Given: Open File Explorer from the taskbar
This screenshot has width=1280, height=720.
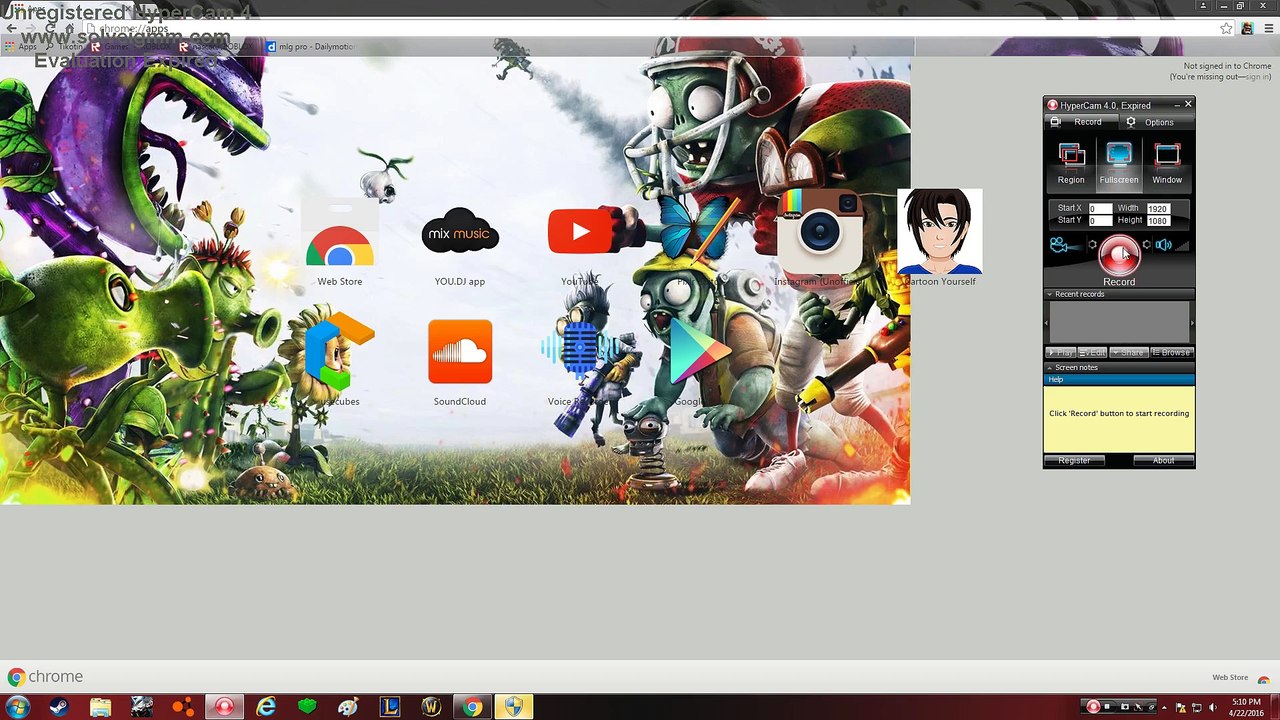Looking at the screenshot, I should coord(100,707).
